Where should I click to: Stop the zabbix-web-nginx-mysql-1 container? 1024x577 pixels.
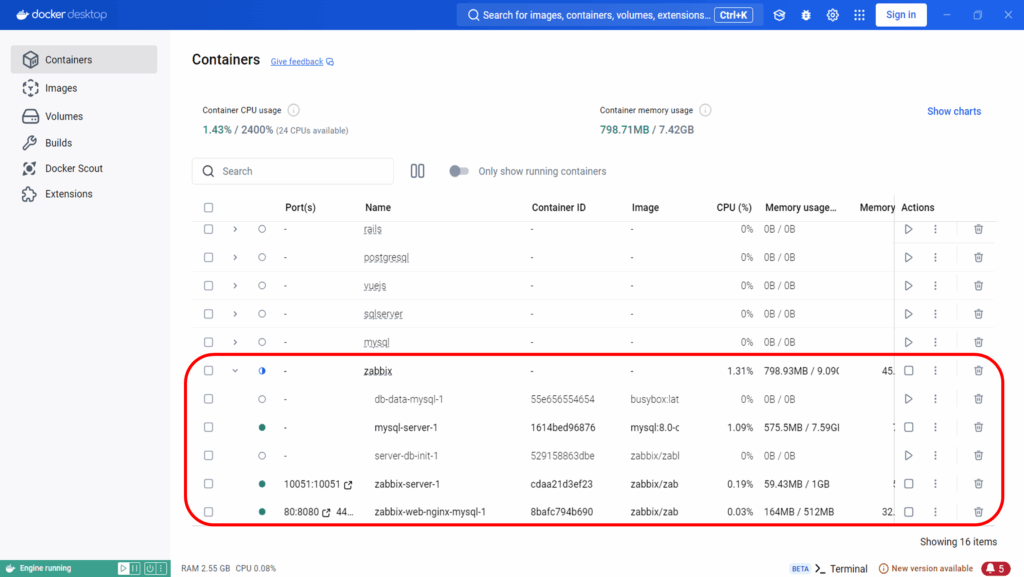tap(908, 512)
